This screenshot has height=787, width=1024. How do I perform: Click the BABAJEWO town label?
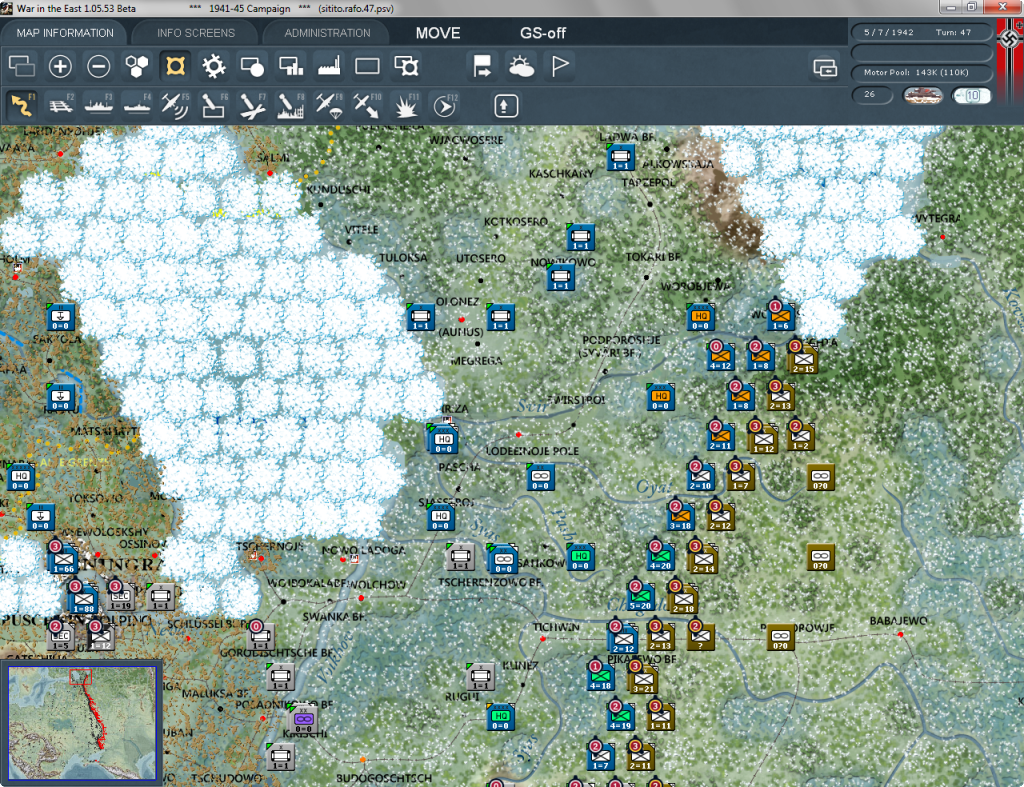point(898,620)
